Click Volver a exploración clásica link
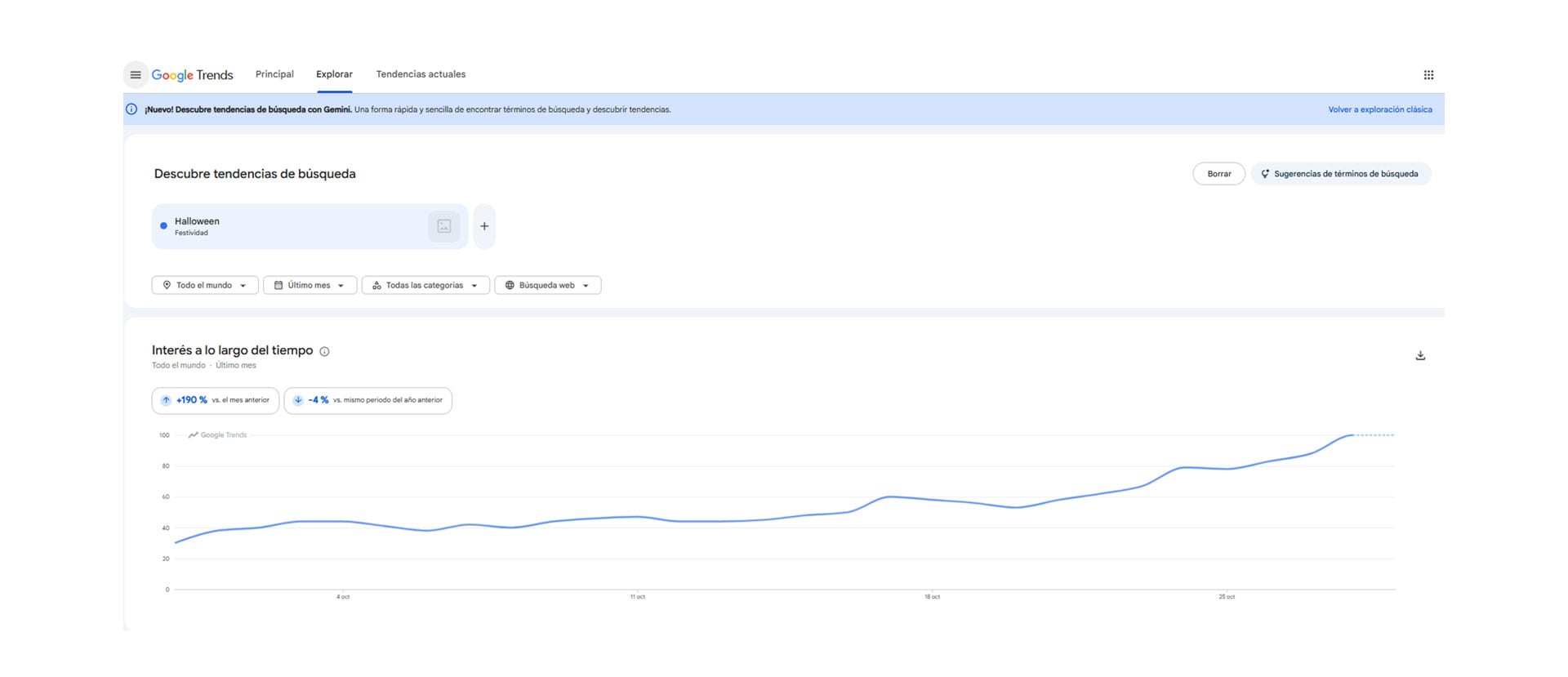This screenshot has width=1568, height=677. coord(1380,109)
